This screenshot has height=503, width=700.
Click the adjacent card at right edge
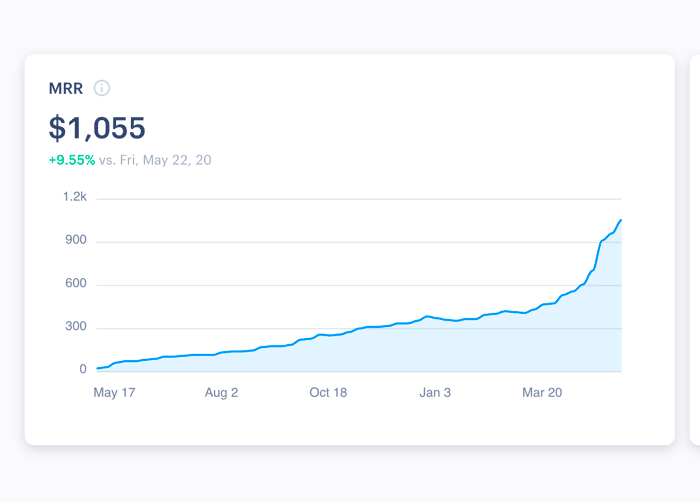tap(695, 250)
